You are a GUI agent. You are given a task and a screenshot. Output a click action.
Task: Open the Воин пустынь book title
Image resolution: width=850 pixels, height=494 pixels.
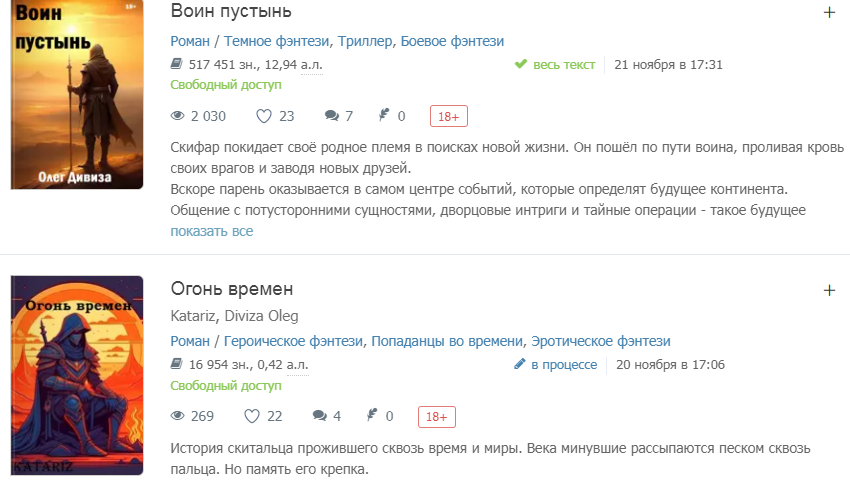point(231,12)
